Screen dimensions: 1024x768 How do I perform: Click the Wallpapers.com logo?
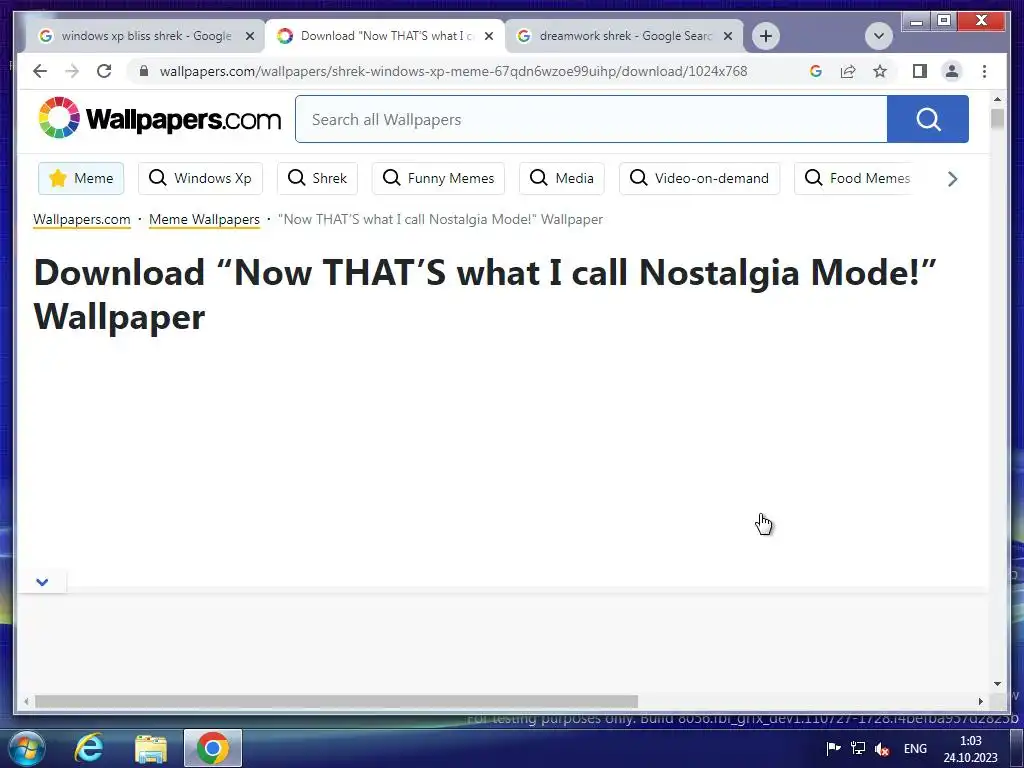[159, 118]
